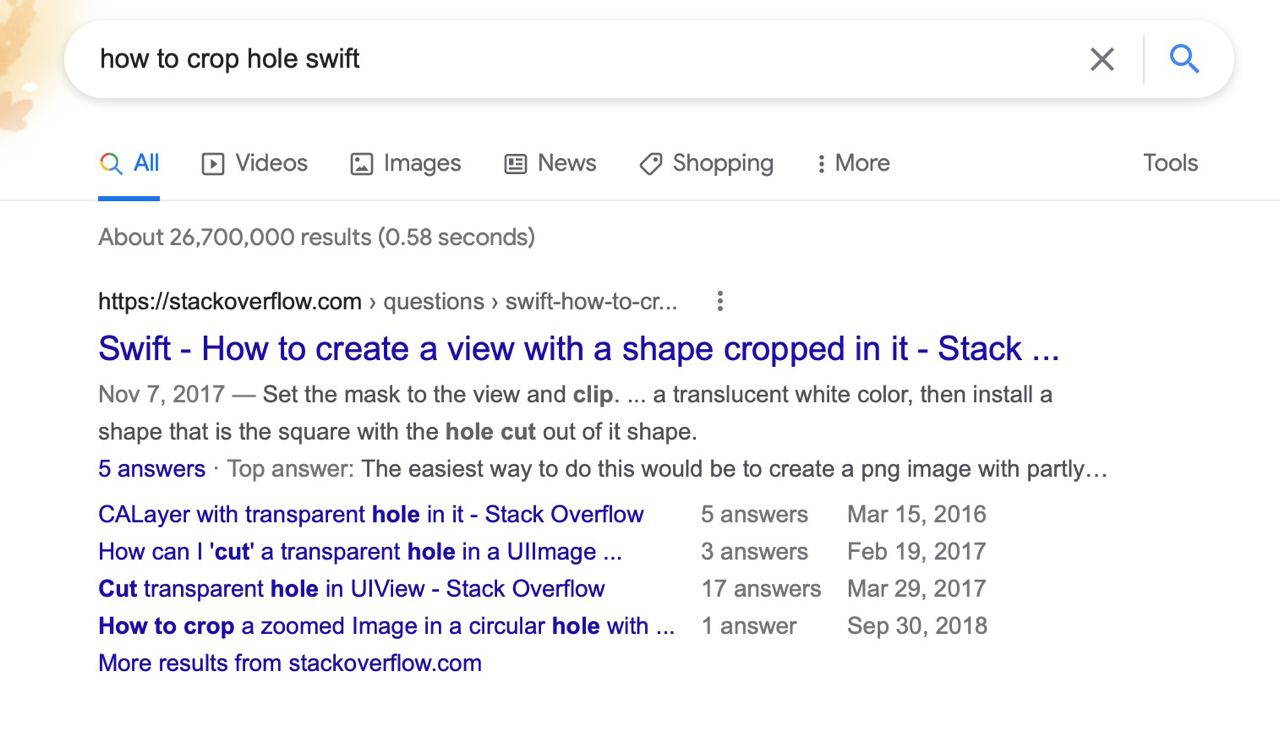Click the Images tab picture icon

pos(361,164)
